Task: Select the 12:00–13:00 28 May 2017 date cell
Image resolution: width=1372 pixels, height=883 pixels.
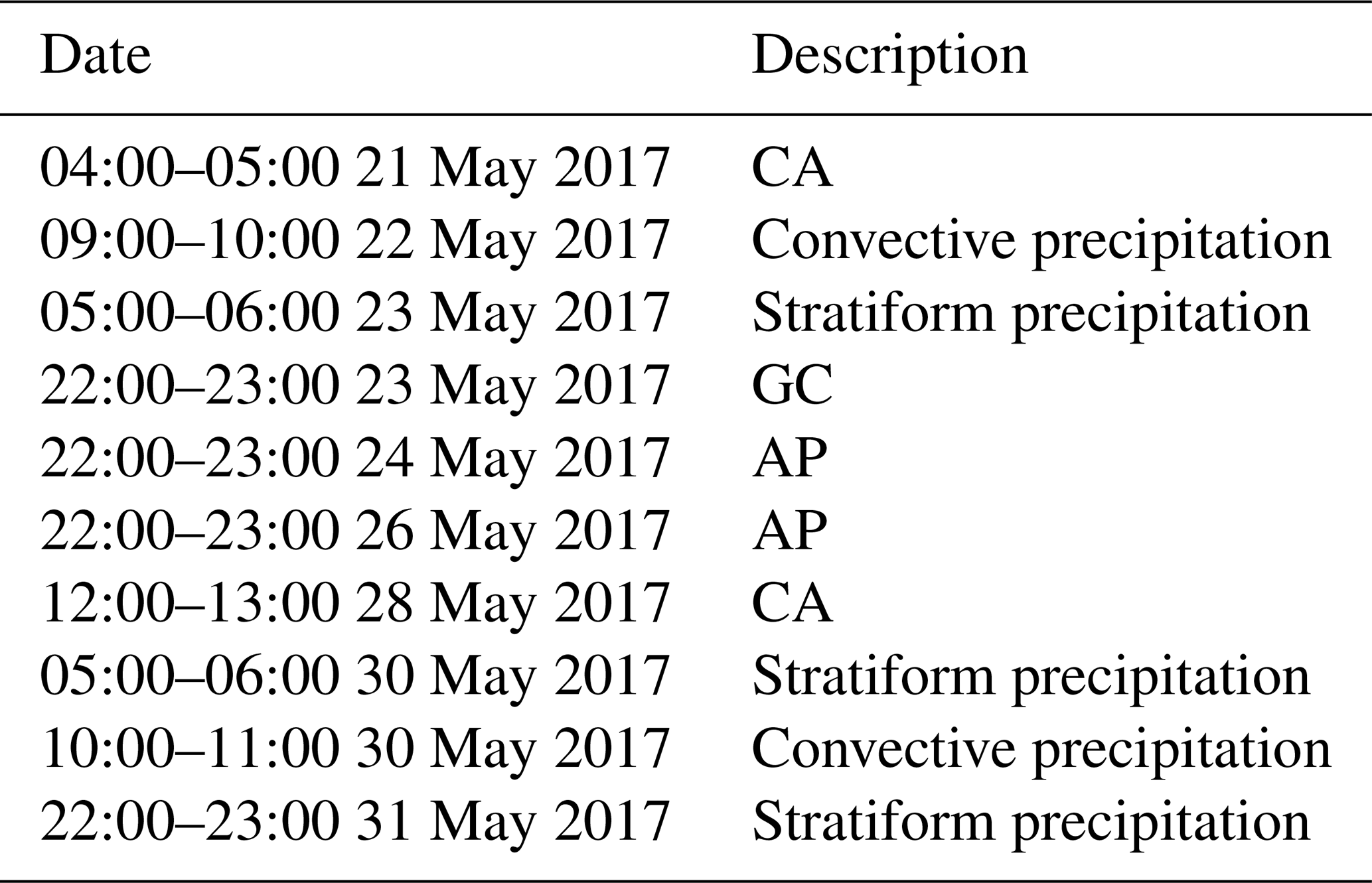Action: pos(354,603)
